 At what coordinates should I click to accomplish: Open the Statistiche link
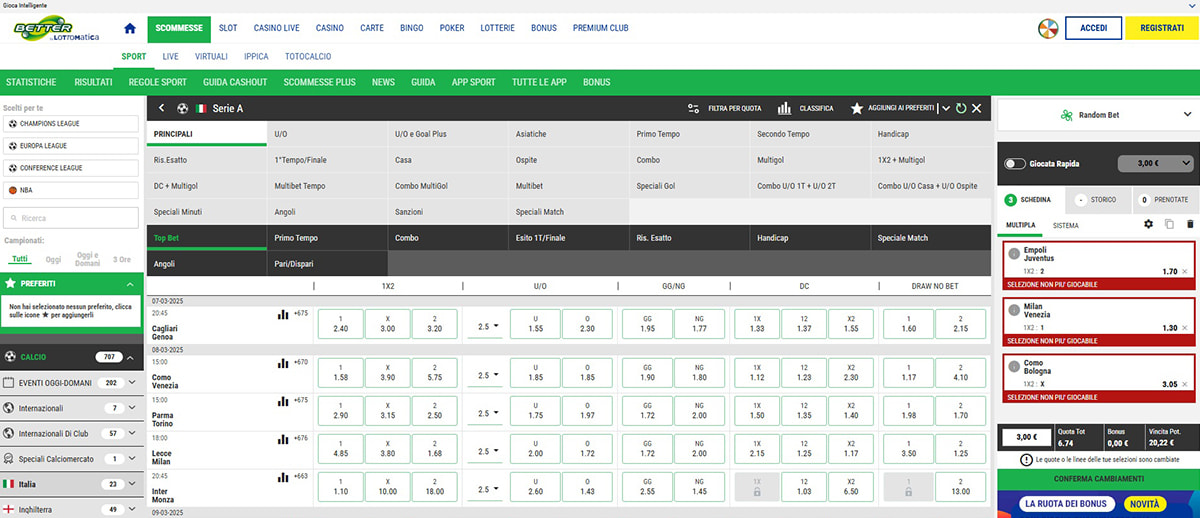[x=31, y=82]
